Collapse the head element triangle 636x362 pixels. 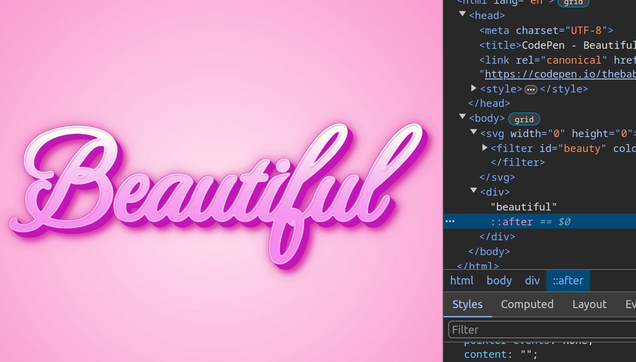coord(462,14)
